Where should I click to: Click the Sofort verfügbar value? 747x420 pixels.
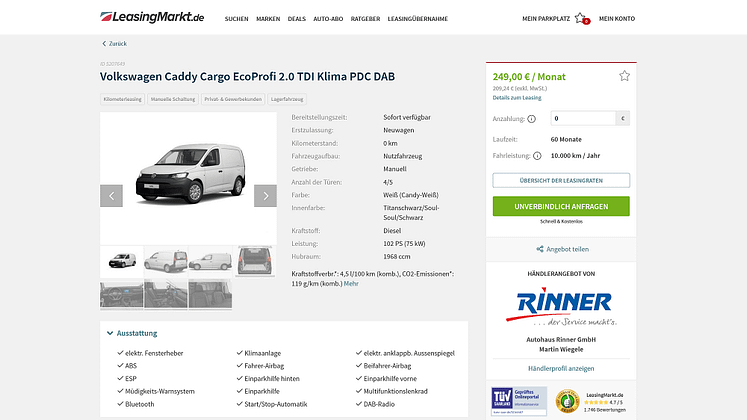tap(407, 117)
